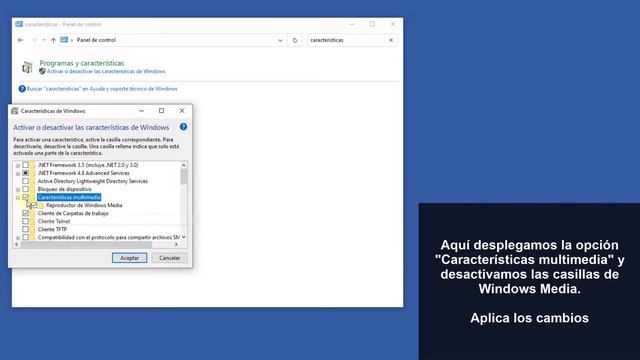This screenshot has width=640, height=360.
Task: Expand Bloqueo de dispositivo node
Action: tap(18, 189)
